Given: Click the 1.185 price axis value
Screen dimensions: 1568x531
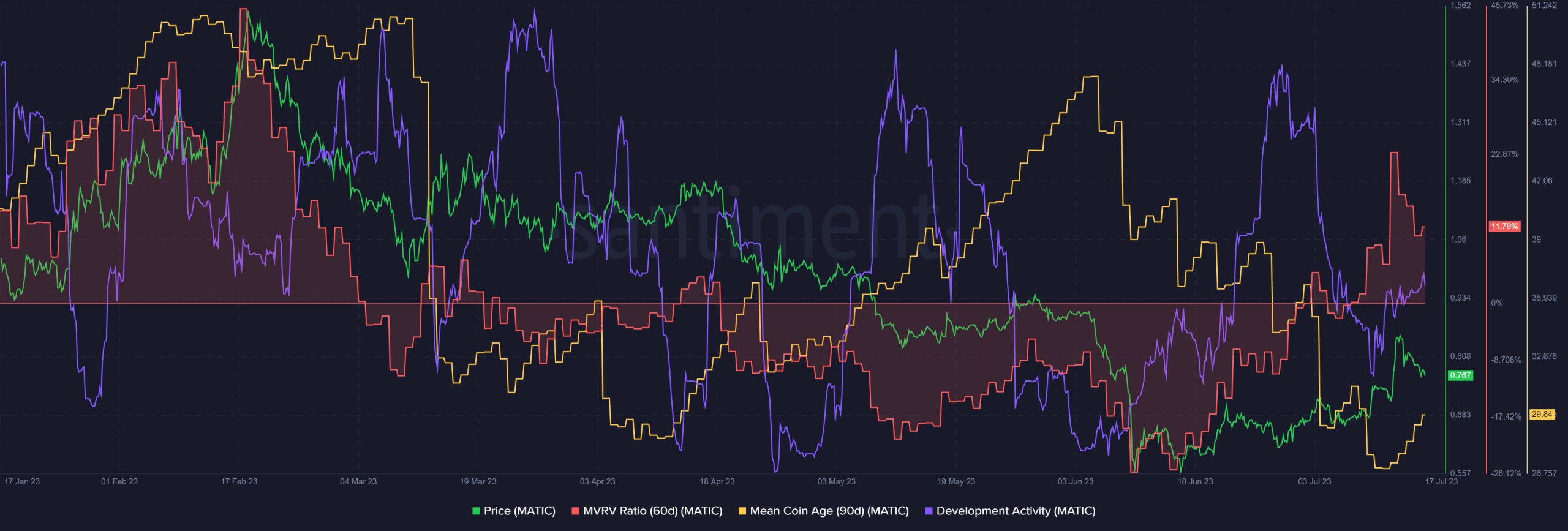Looking at the screenshot, I should pos(1460,181).
